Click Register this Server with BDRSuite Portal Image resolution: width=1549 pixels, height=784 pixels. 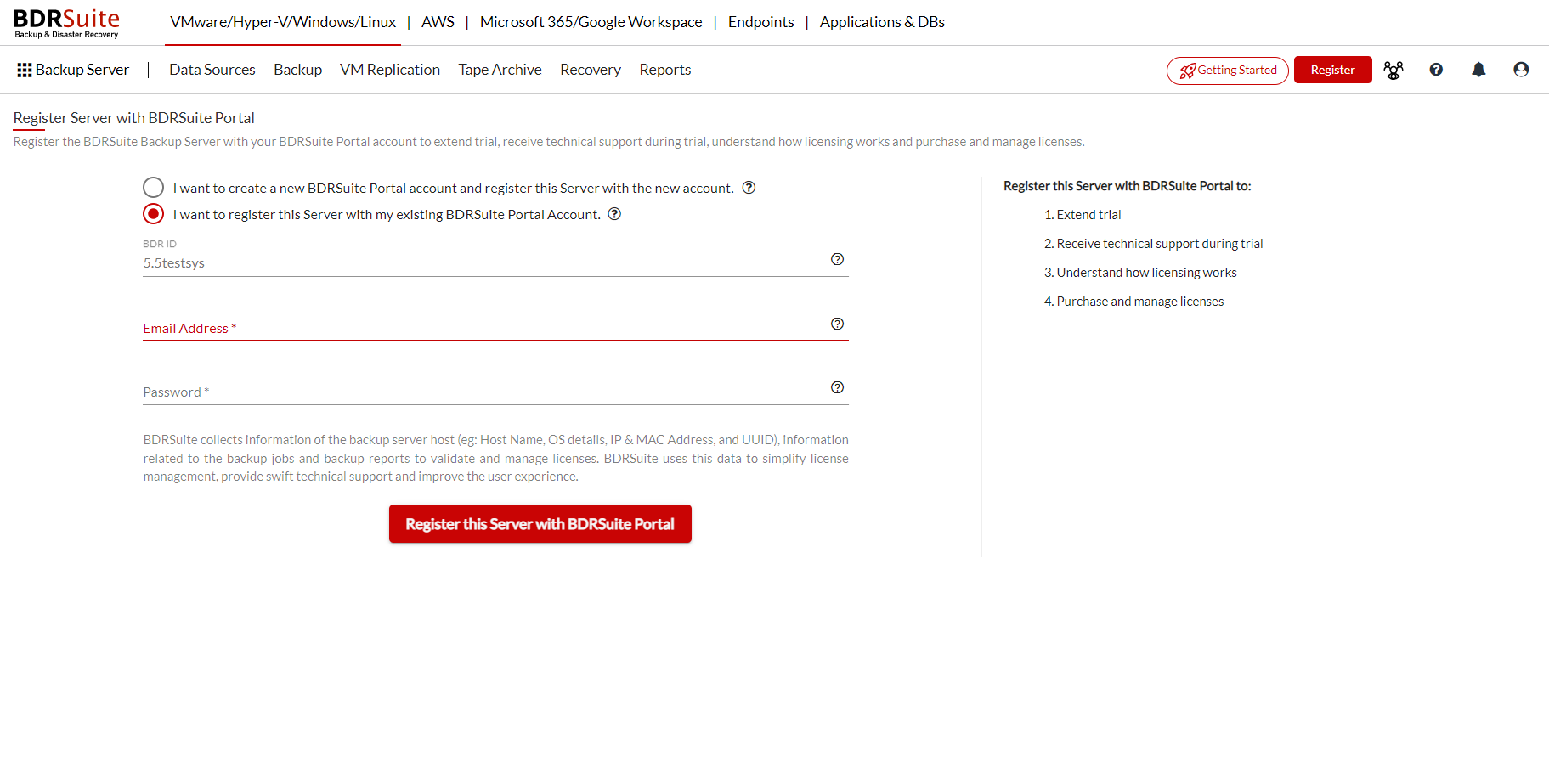point(540,524)
